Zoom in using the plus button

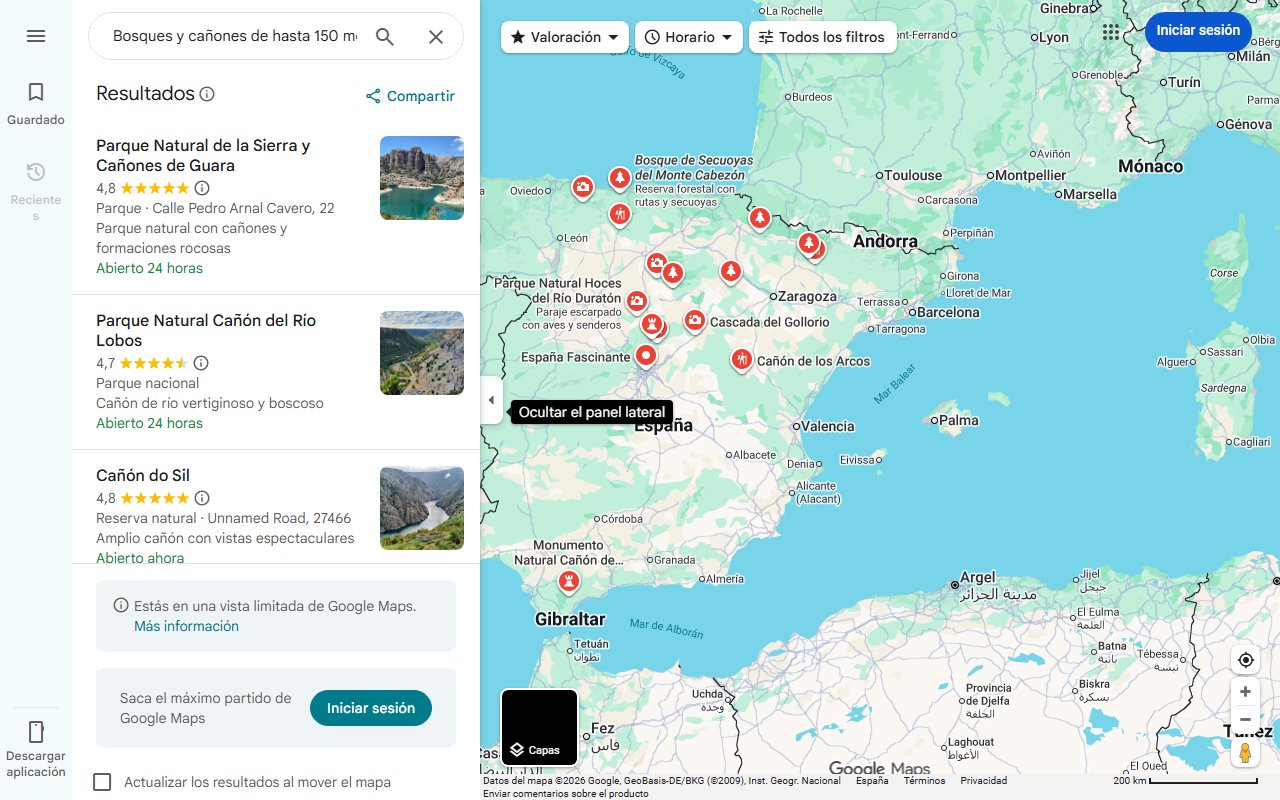pos(1245,691)
